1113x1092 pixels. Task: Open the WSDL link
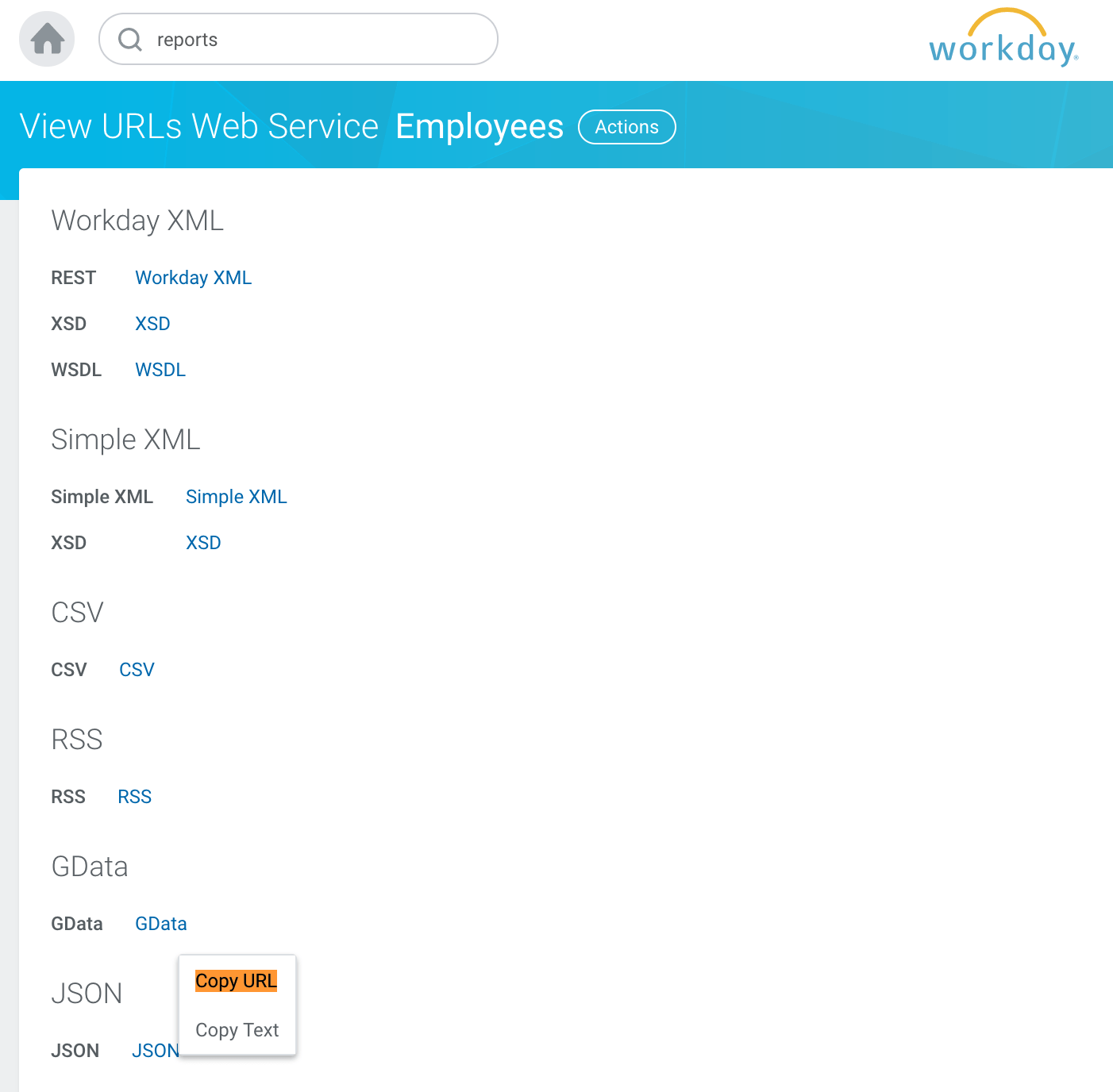(x=160, y=370)
